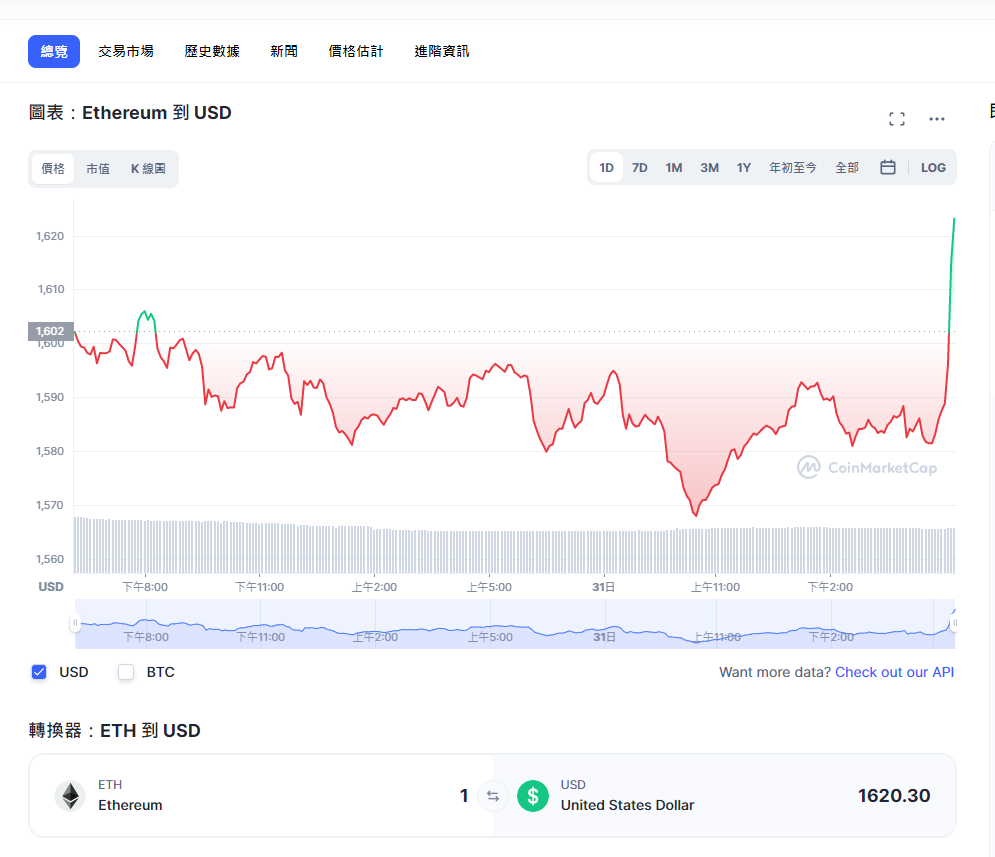Image resolution: width=995 pixels, height=857 pixels.
Task: Click the 下午8:00 x-axis label
Action: [x=145, y=587]
